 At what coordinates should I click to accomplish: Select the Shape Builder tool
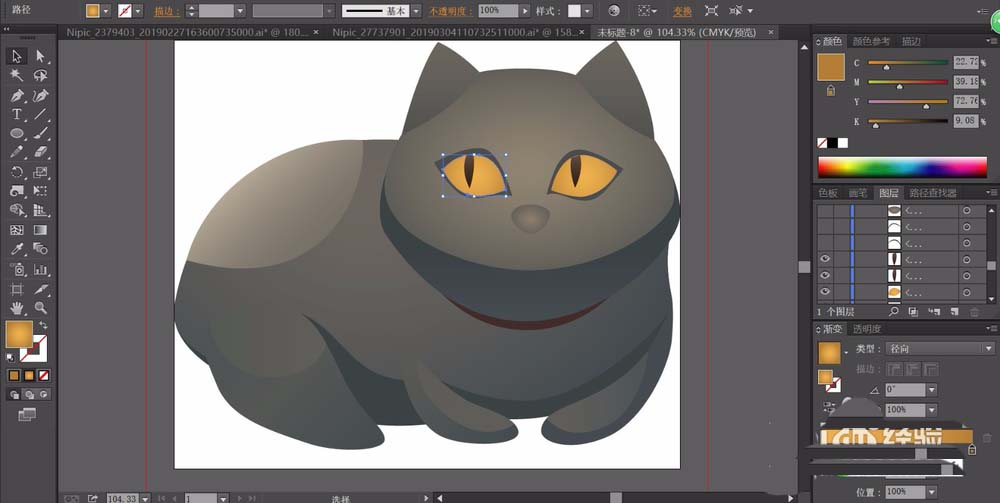pos(17,210)
